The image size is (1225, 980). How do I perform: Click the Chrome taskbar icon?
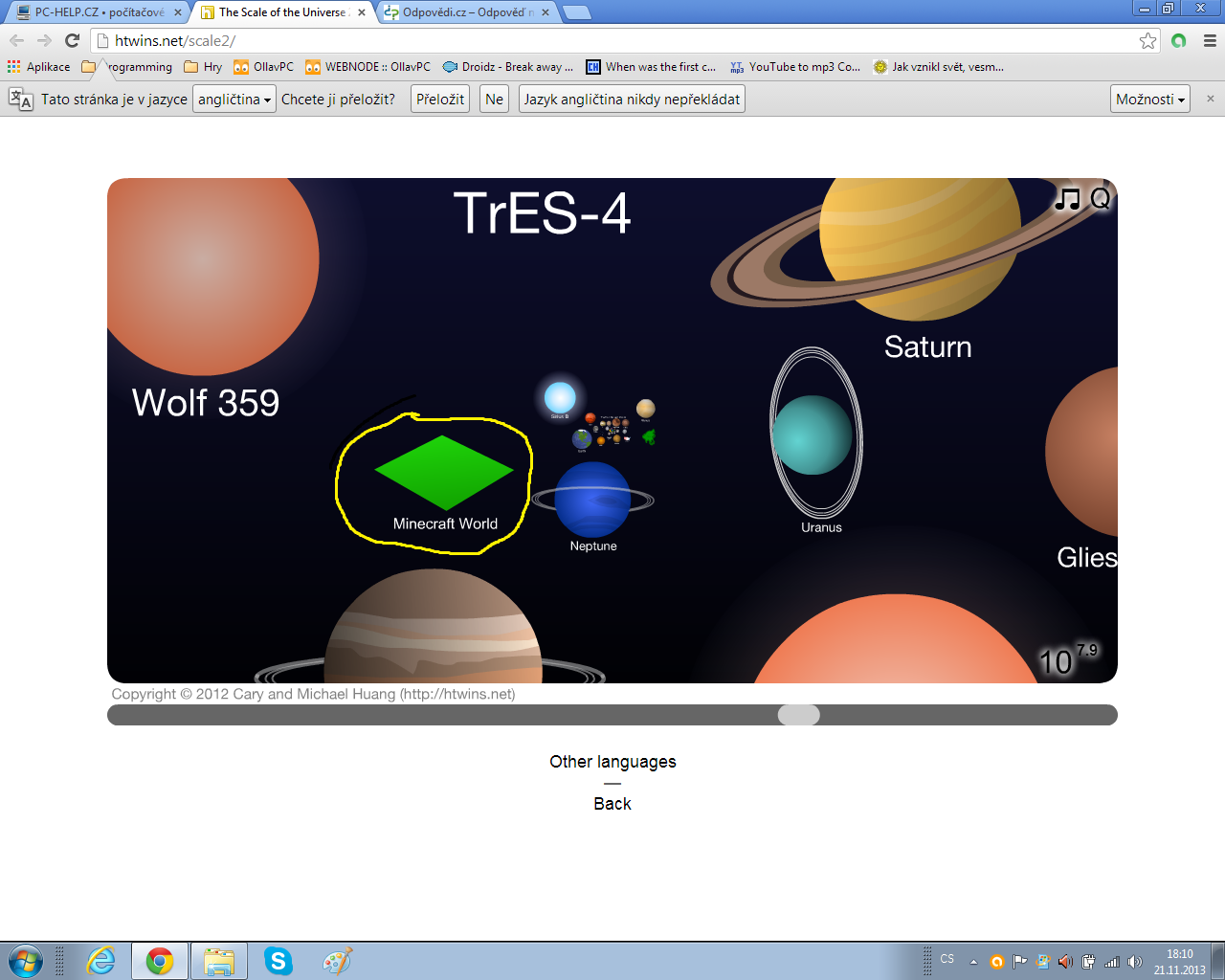160,961
